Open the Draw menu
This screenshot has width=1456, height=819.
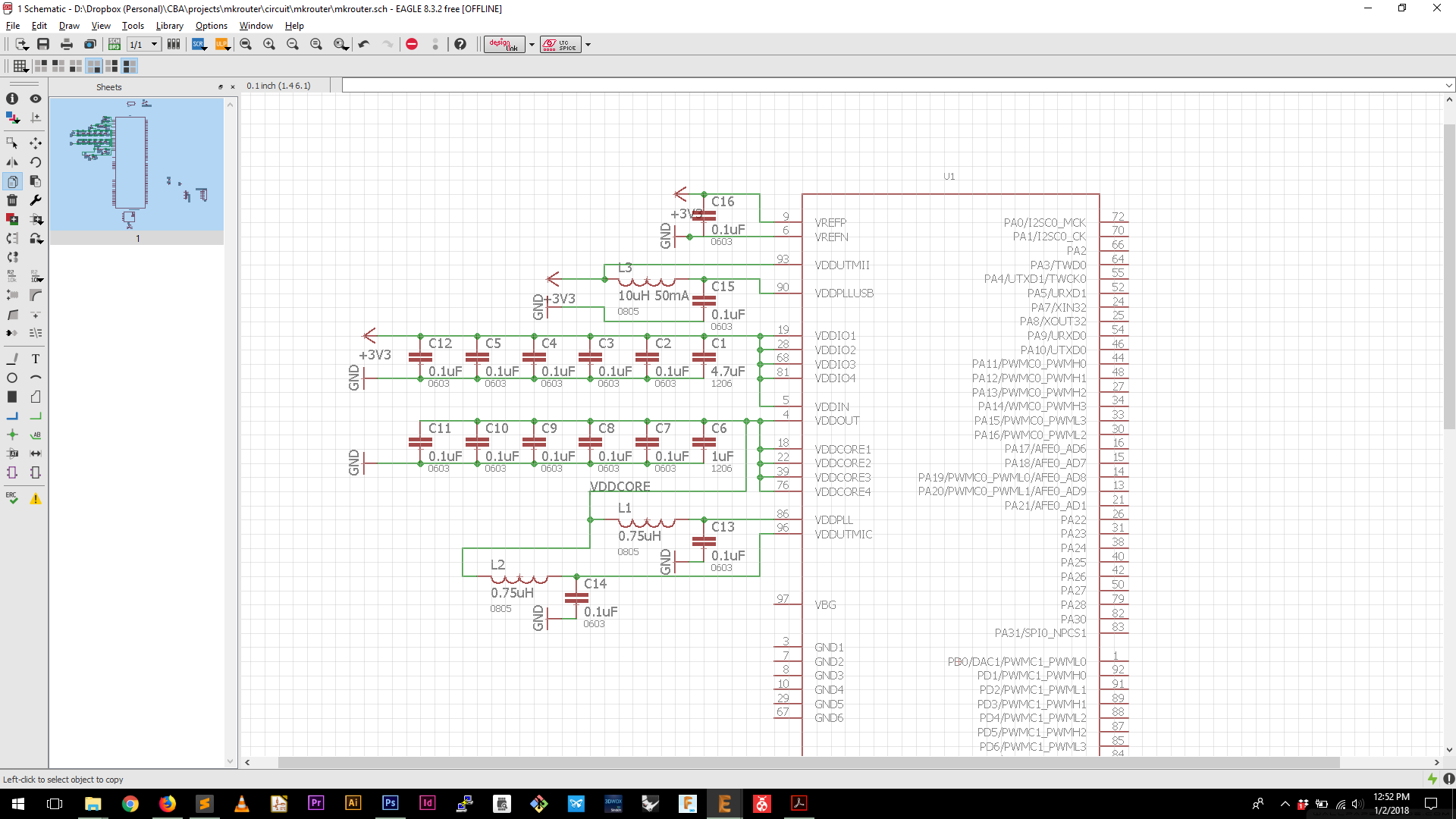69,26
